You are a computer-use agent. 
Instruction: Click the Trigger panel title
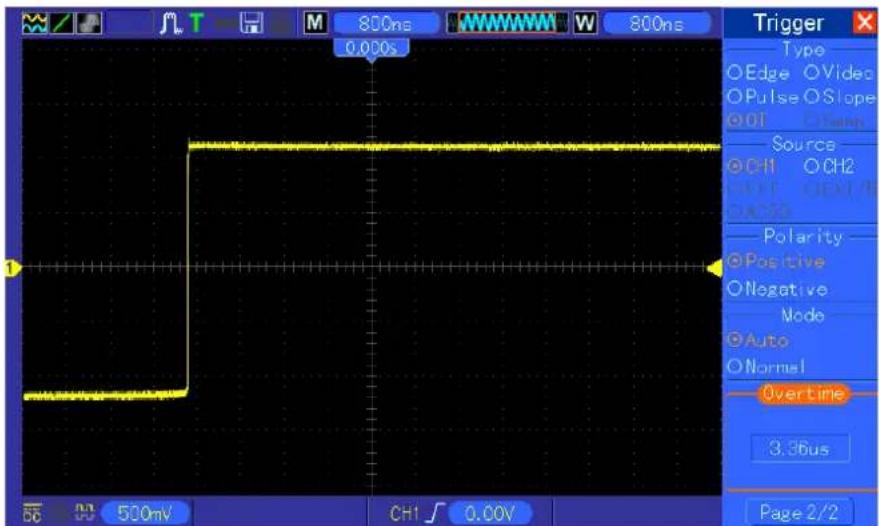(788, 23)
